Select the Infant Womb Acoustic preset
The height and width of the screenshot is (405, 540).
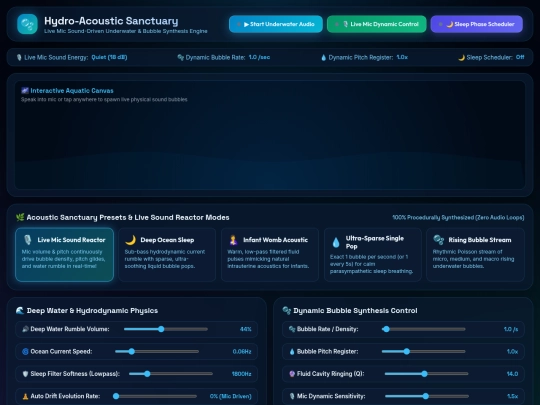(x=270, y=255)
